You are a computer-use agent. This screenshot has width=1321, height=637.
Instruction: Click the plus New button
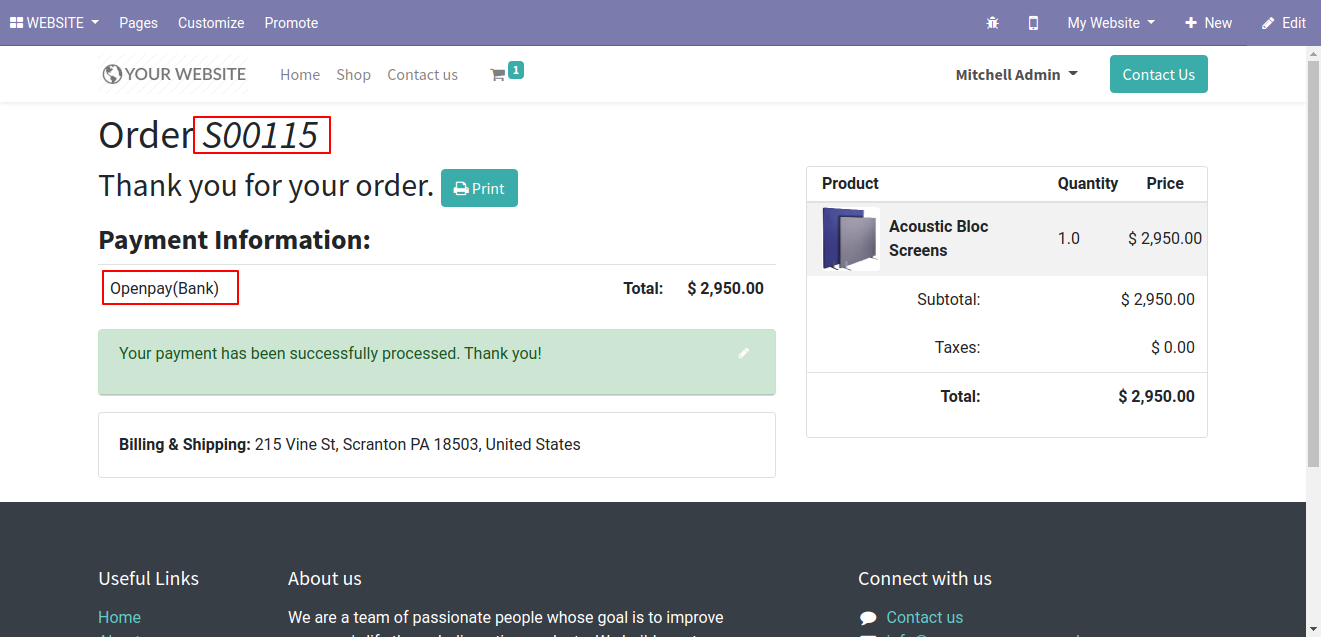(x=1208, y=23)
